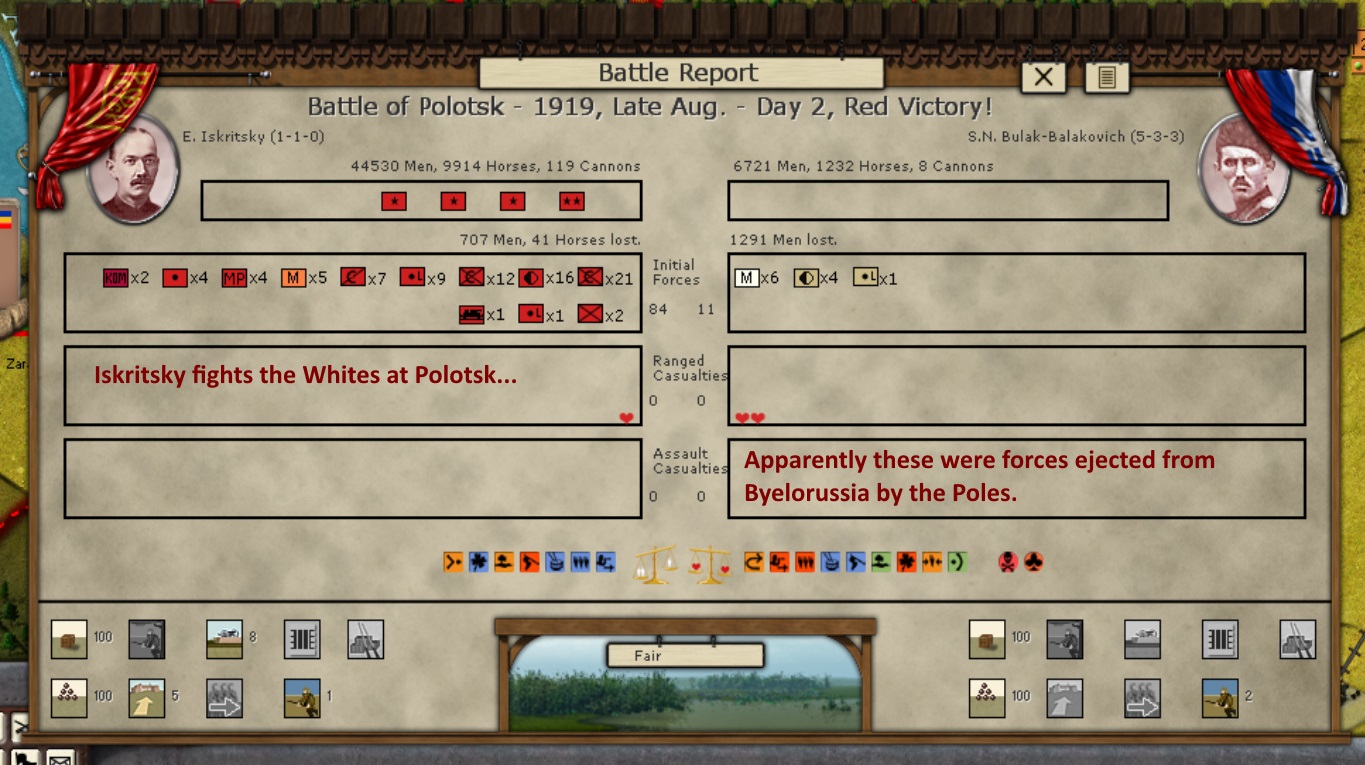Click the pink skull and crossbones icon

tap(1007, 562)
